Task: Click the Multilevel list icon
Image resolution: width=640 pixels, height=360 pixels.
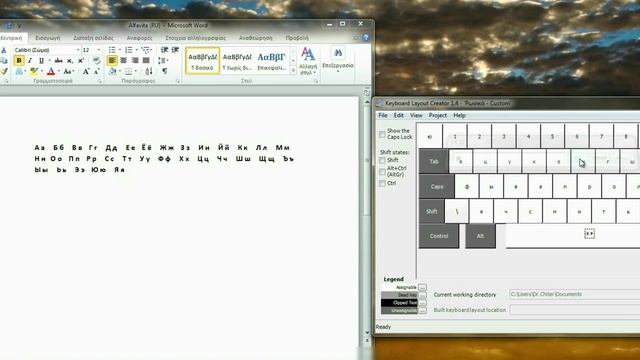Action: coord(145,50)
